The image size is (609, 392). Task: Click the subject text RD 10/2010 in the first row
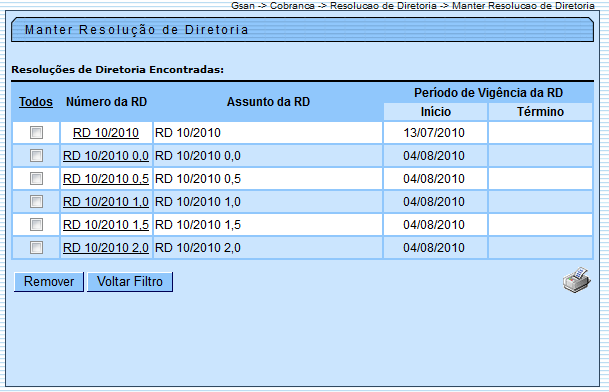(188, 133)
